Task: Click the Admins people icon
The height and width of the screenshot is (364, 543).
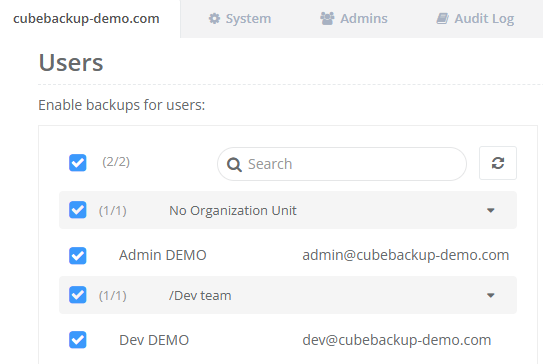Action: pos(327,18)
